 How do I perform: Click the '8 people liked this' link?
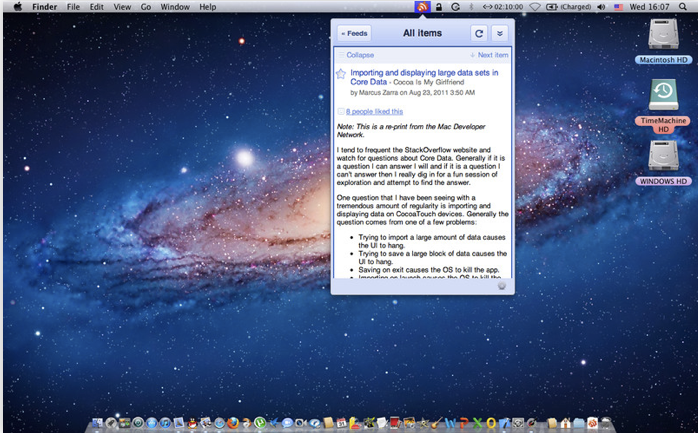coord(374,111)
